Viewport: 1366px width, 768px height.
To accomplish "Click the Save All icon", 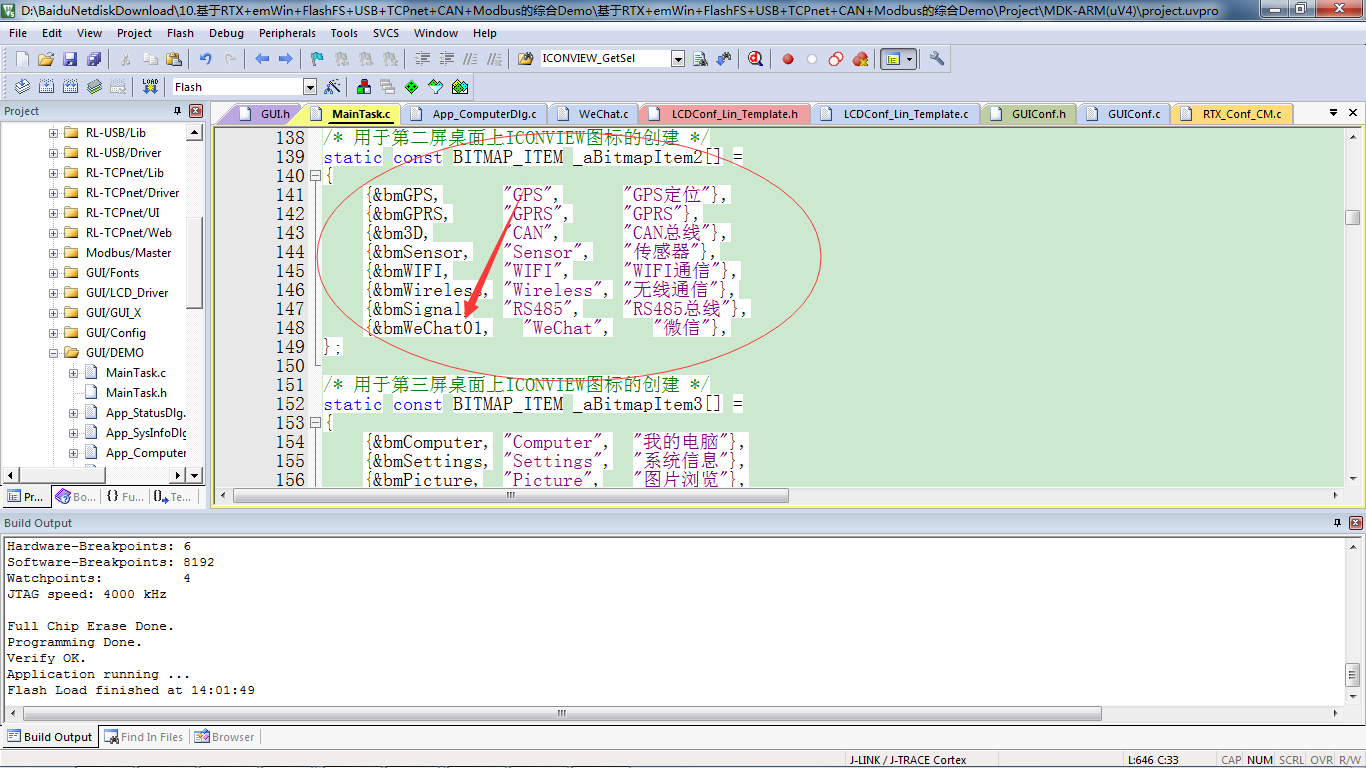I will click(x=93, y=59).
